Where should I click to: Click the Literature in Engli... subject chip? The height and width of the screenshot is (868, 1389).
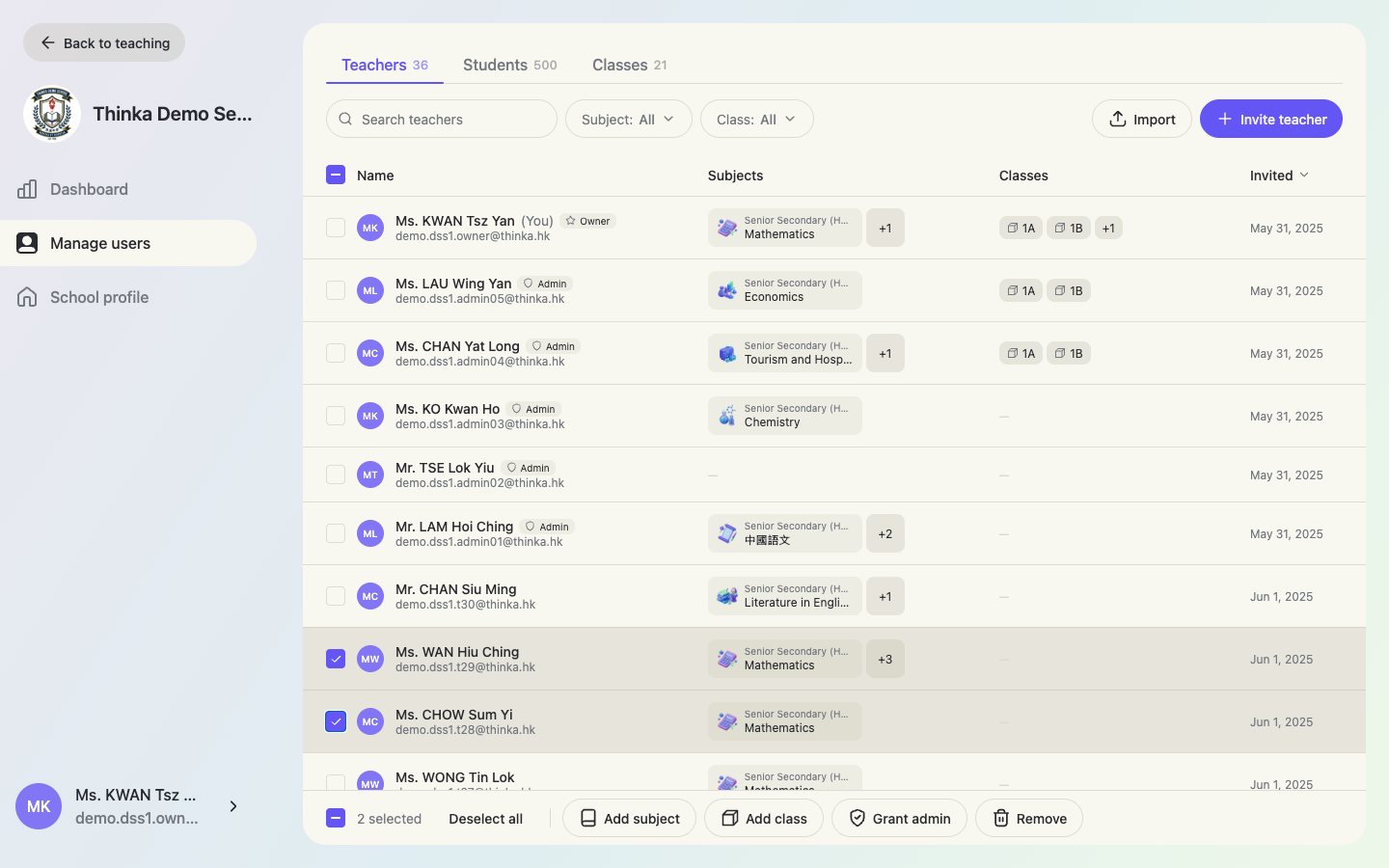pos(785,596)
